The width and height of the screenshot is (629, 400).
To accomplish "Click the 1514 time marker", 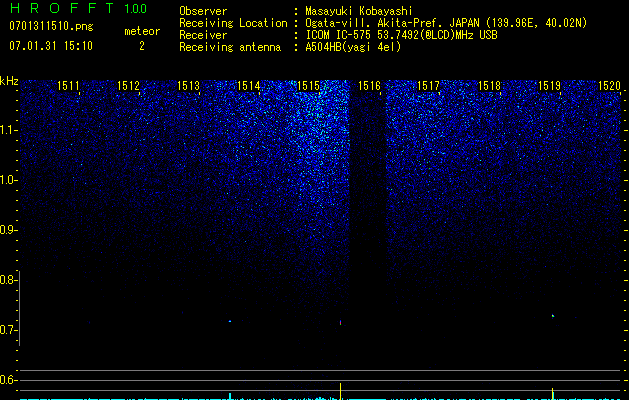I will (248, 86).
